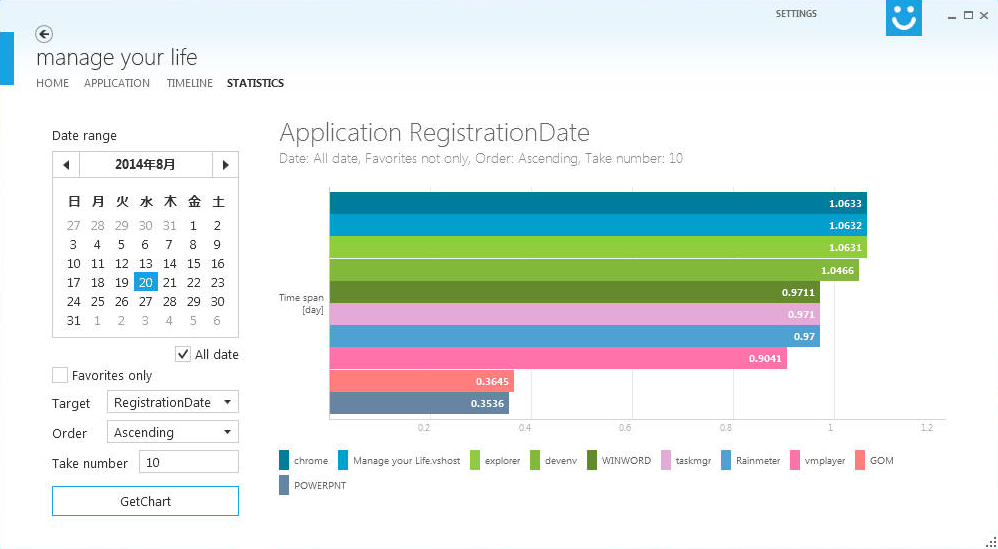Open SETTINGS link at top

(x=796, y=14)
